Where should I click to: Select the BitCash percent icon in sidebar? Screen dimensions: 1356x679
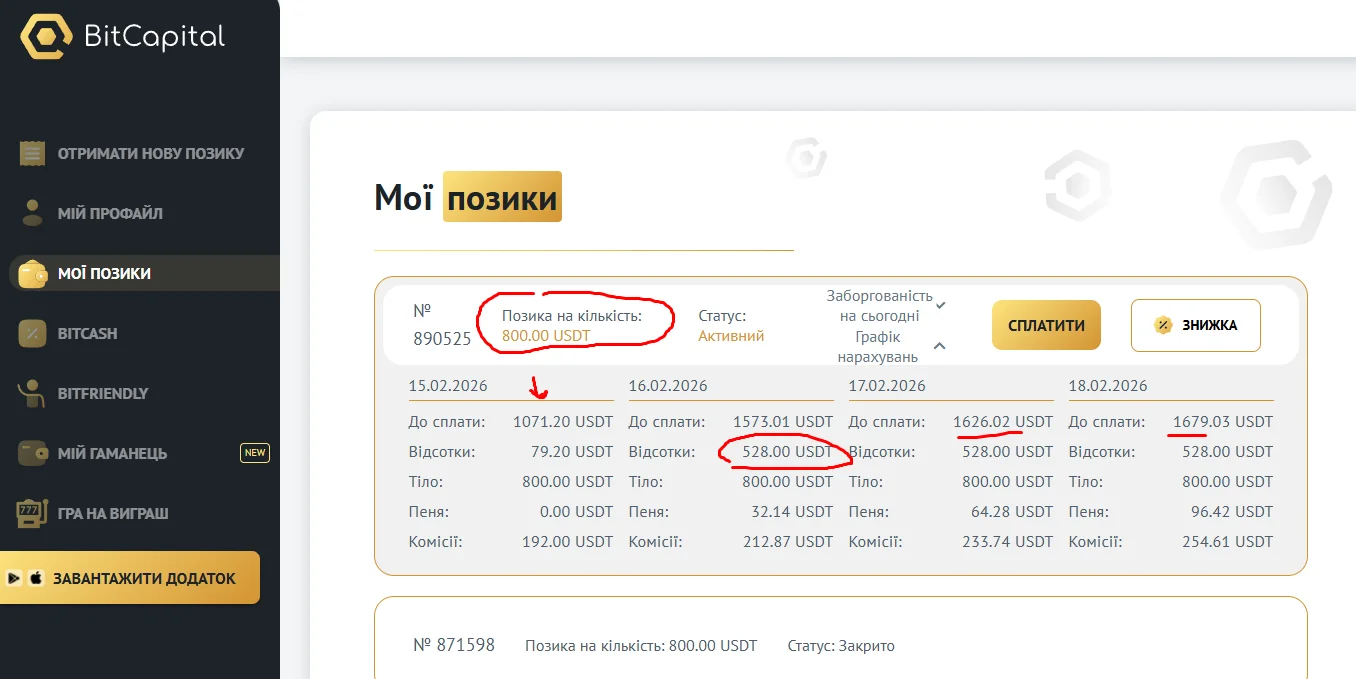33,334
